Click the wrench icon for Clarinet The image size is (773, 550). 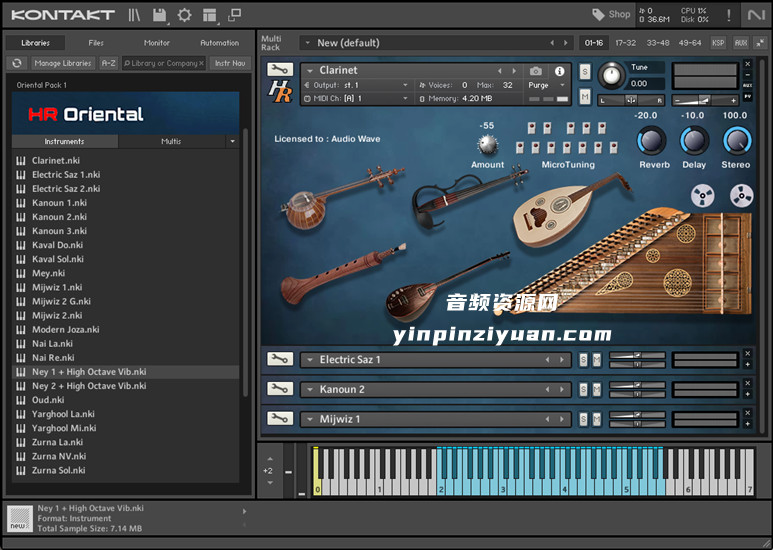tap(280, 70)
